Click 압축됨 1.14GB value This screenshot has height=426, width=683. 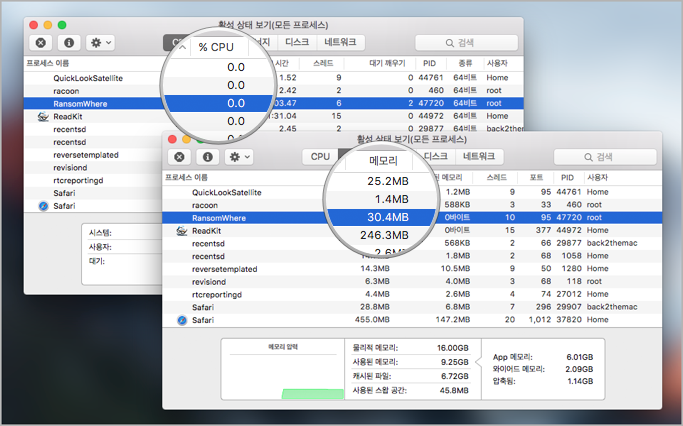click(x=580, y=381)
